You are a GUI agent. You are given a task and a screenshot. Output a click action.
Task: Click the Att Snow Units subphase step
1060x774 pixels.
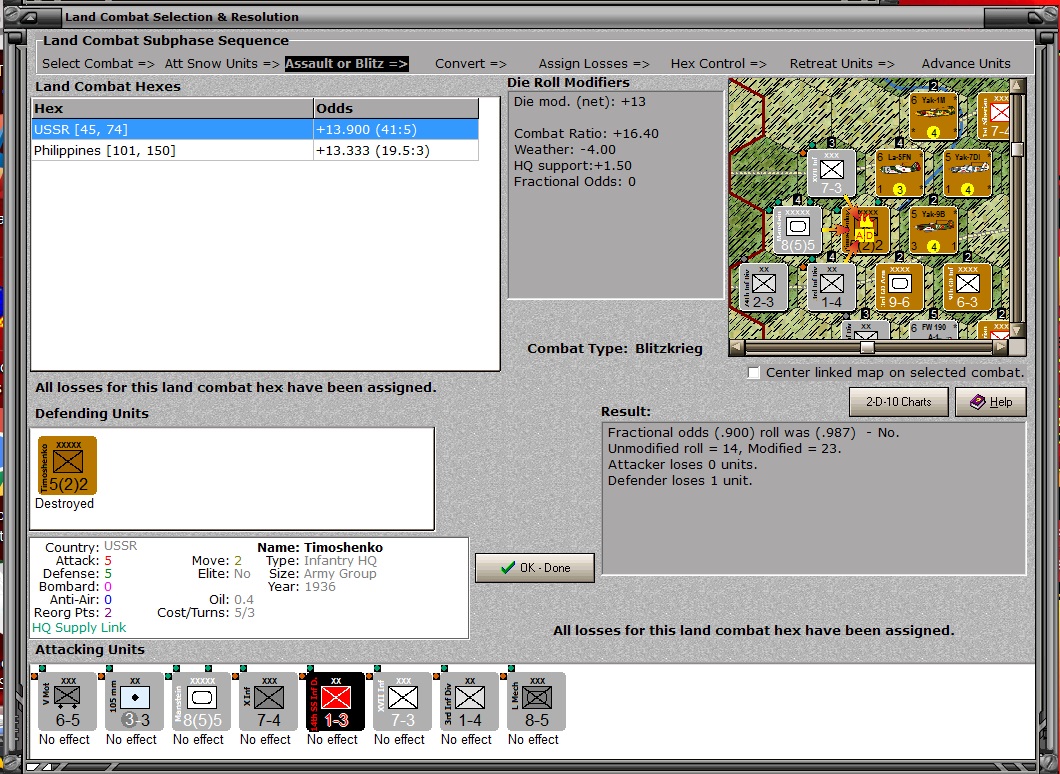point(222,64)
